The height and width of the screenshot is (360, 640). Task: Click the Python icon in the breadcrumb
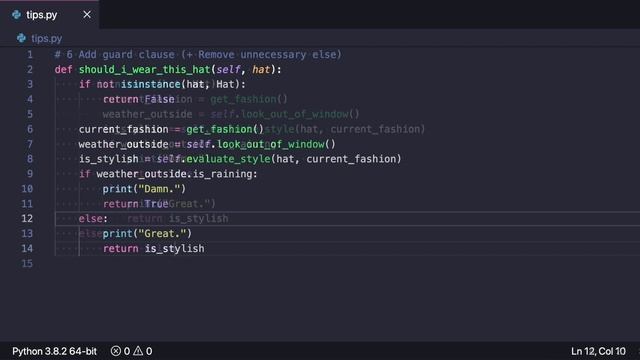tap(21, 38)
